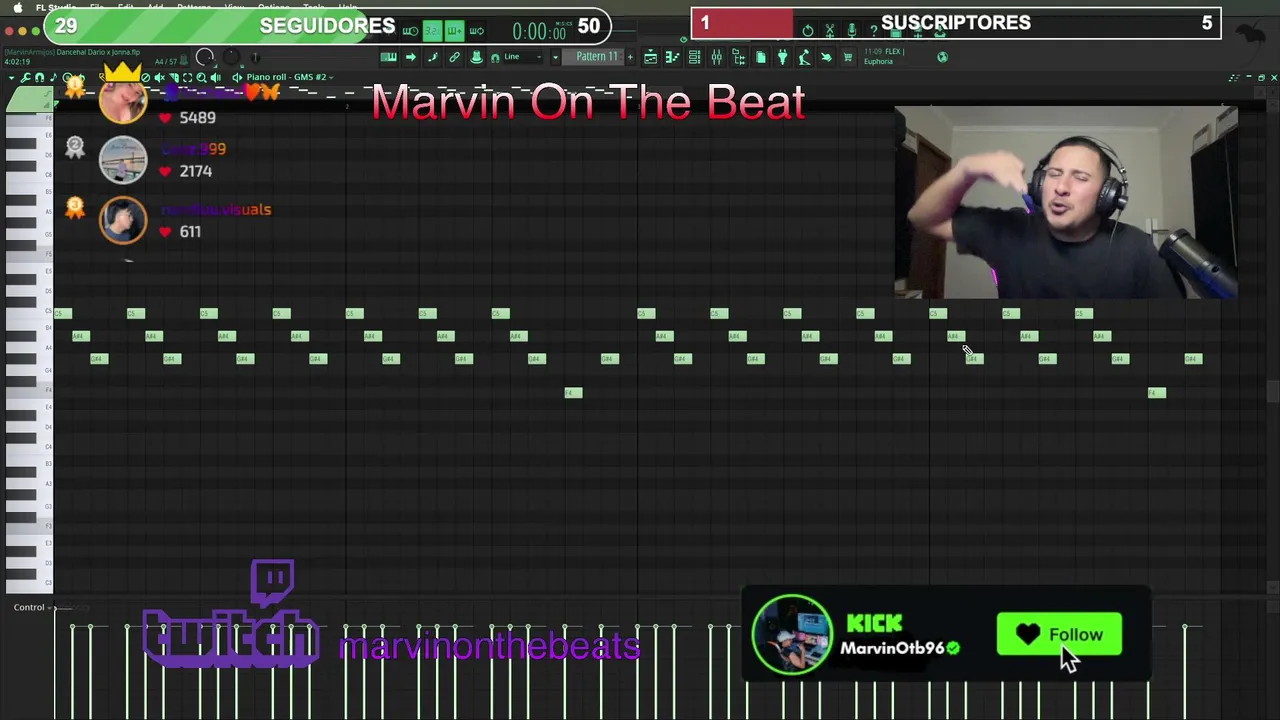Open the tempo tapper icon
The width and height of the screenshot is (1280, 720).
click(803, 57)
